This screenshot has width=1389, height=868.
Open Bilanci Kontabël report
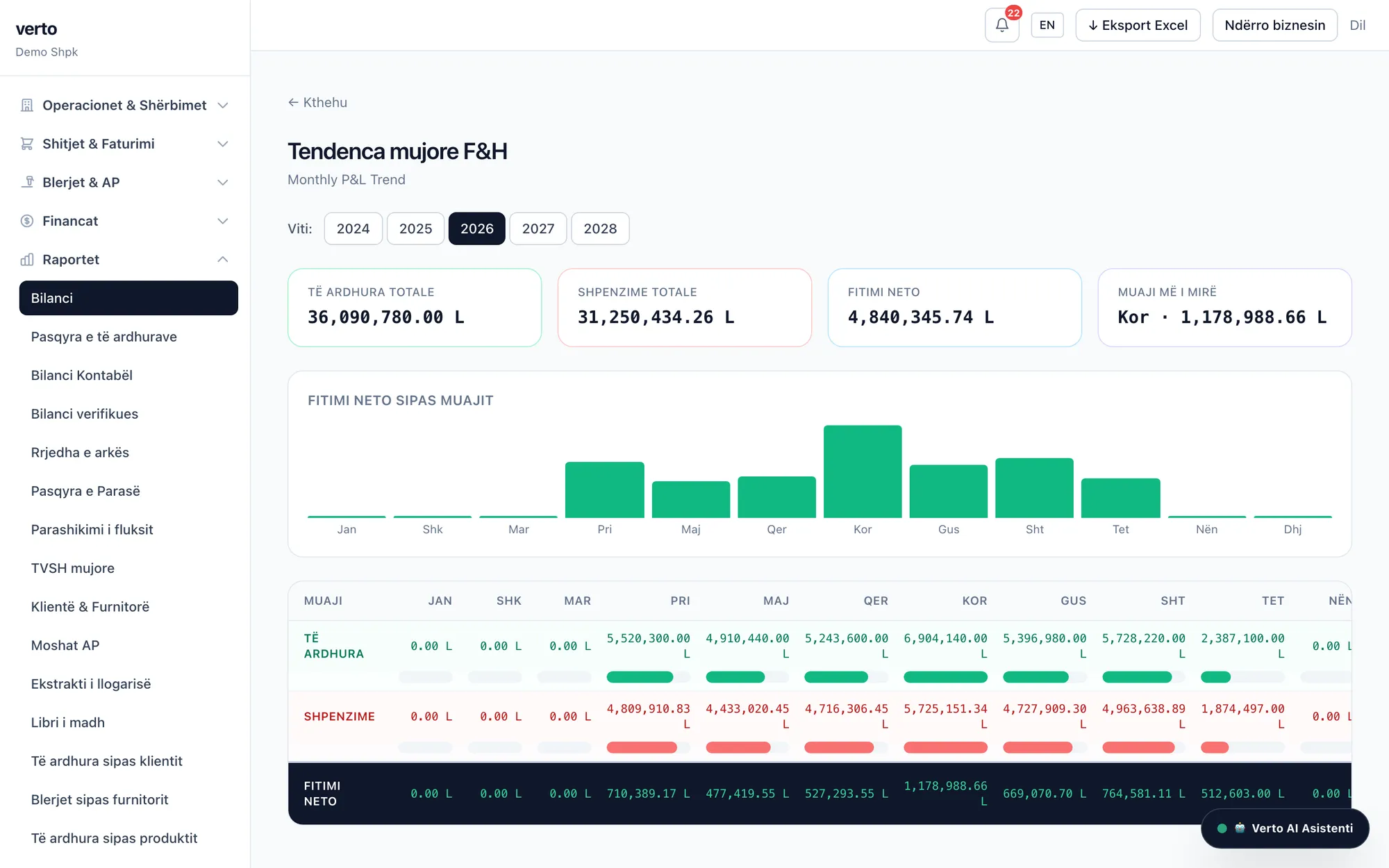click(x=82, y=375)
